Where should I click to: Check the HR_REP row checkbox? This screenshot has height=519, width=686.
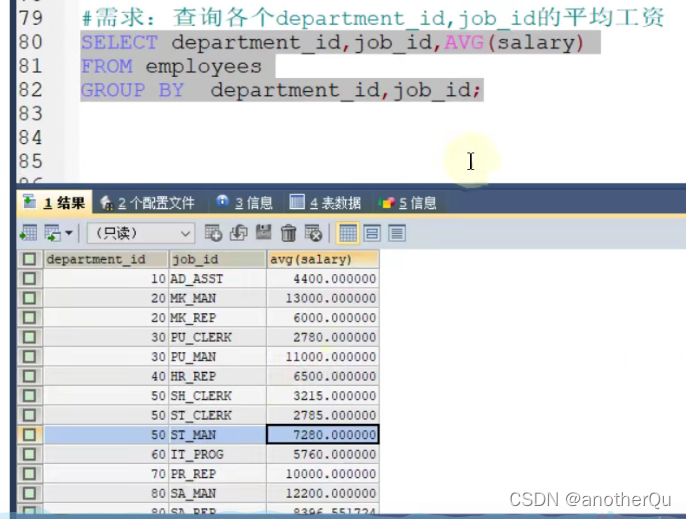(x=29, y=376)
